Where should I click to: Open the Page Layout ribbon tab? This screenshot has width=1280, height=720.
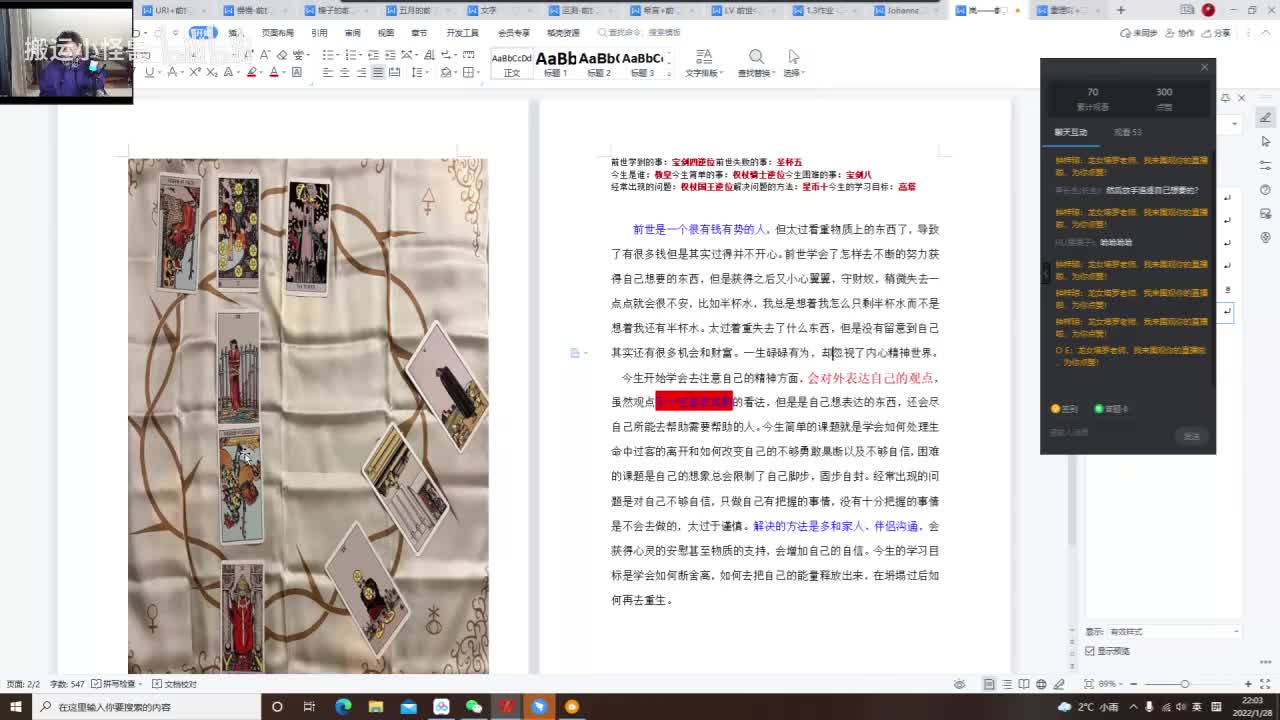(278, 33)
